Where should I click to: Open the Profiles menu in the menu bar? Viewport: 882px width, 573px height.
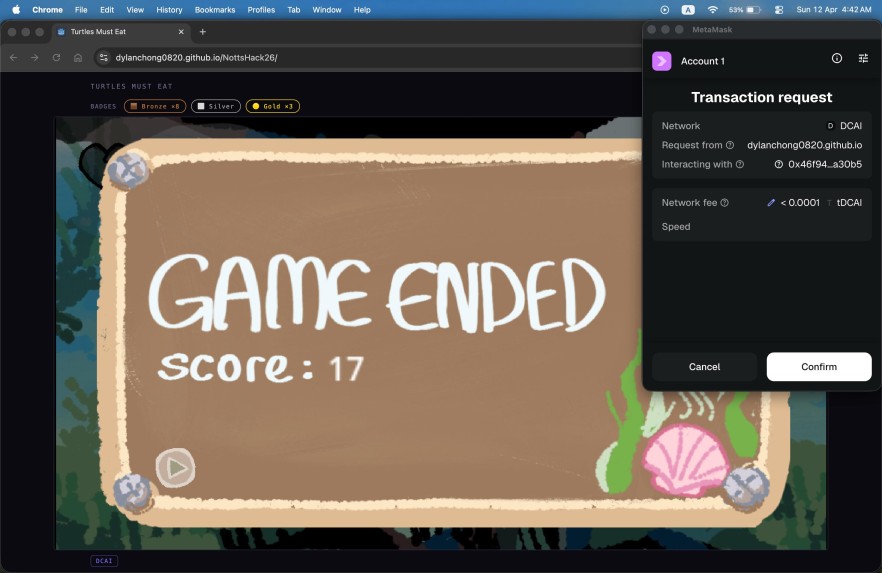[x=261, y=10]
